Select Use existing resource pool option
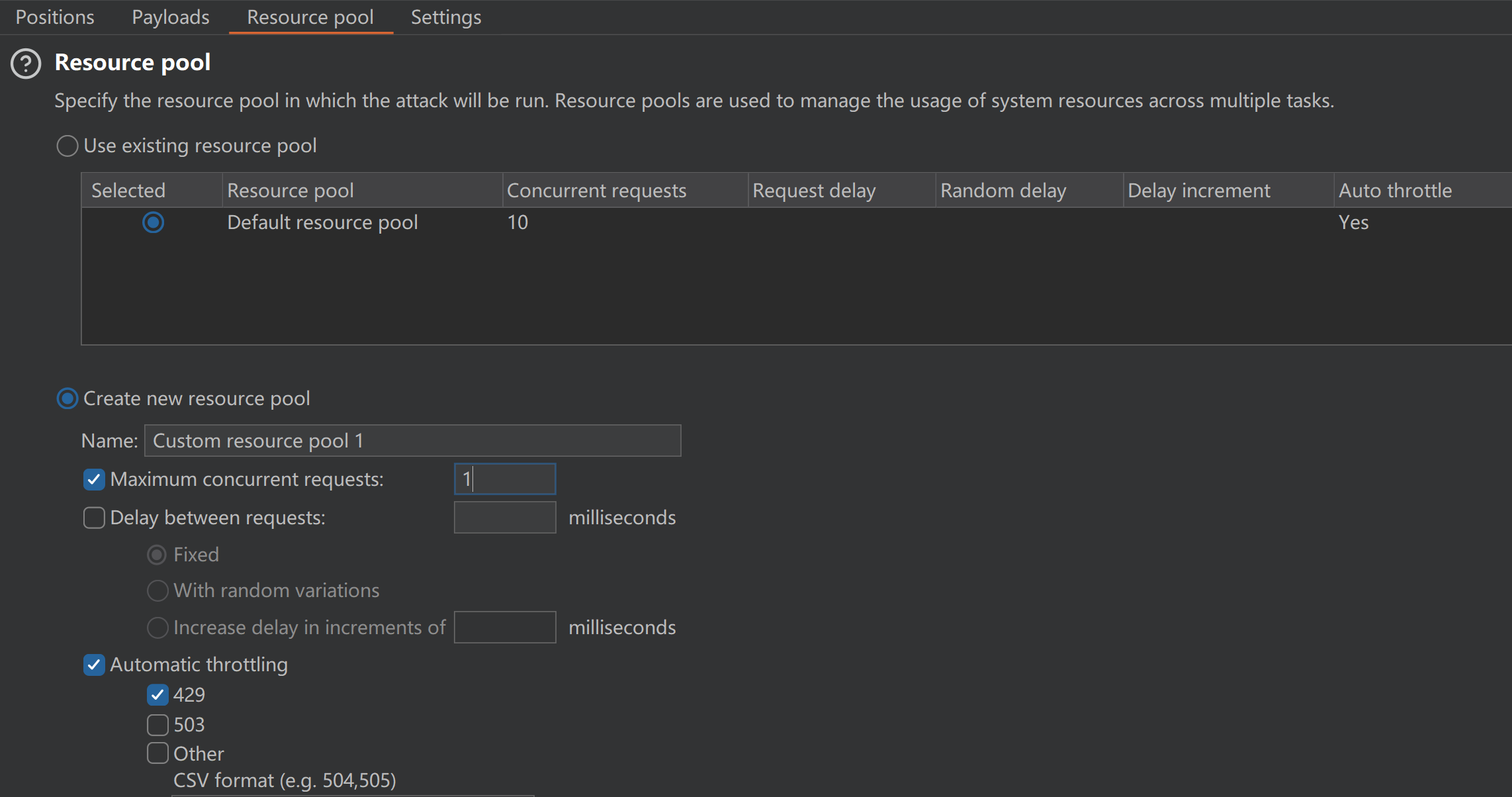Viewport: 1512px width, 797px height. pos(67,146)
